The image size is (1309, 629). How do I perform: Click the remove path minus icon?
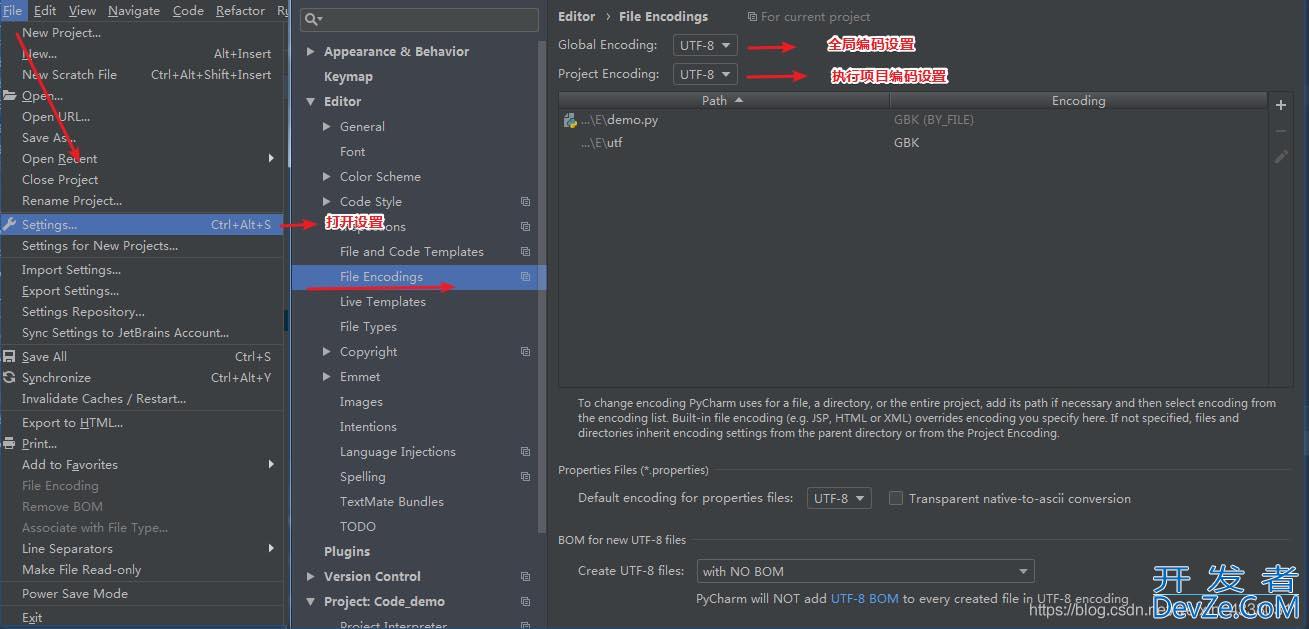click(x=1281, y=131)
